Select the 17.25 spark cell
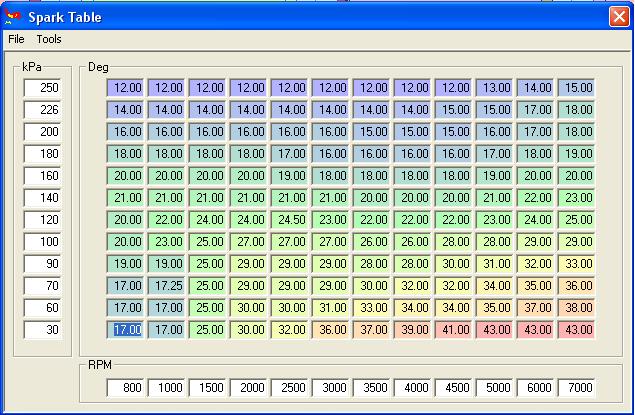Screen dimensions: 635x415 [x=166, y=286]
